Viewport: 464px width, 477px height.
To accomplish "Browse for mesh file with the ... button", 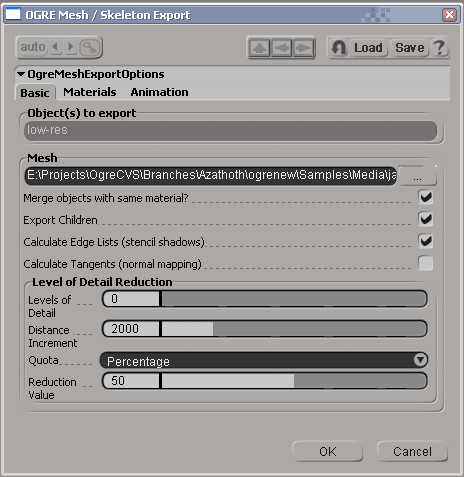I will 417,176.
